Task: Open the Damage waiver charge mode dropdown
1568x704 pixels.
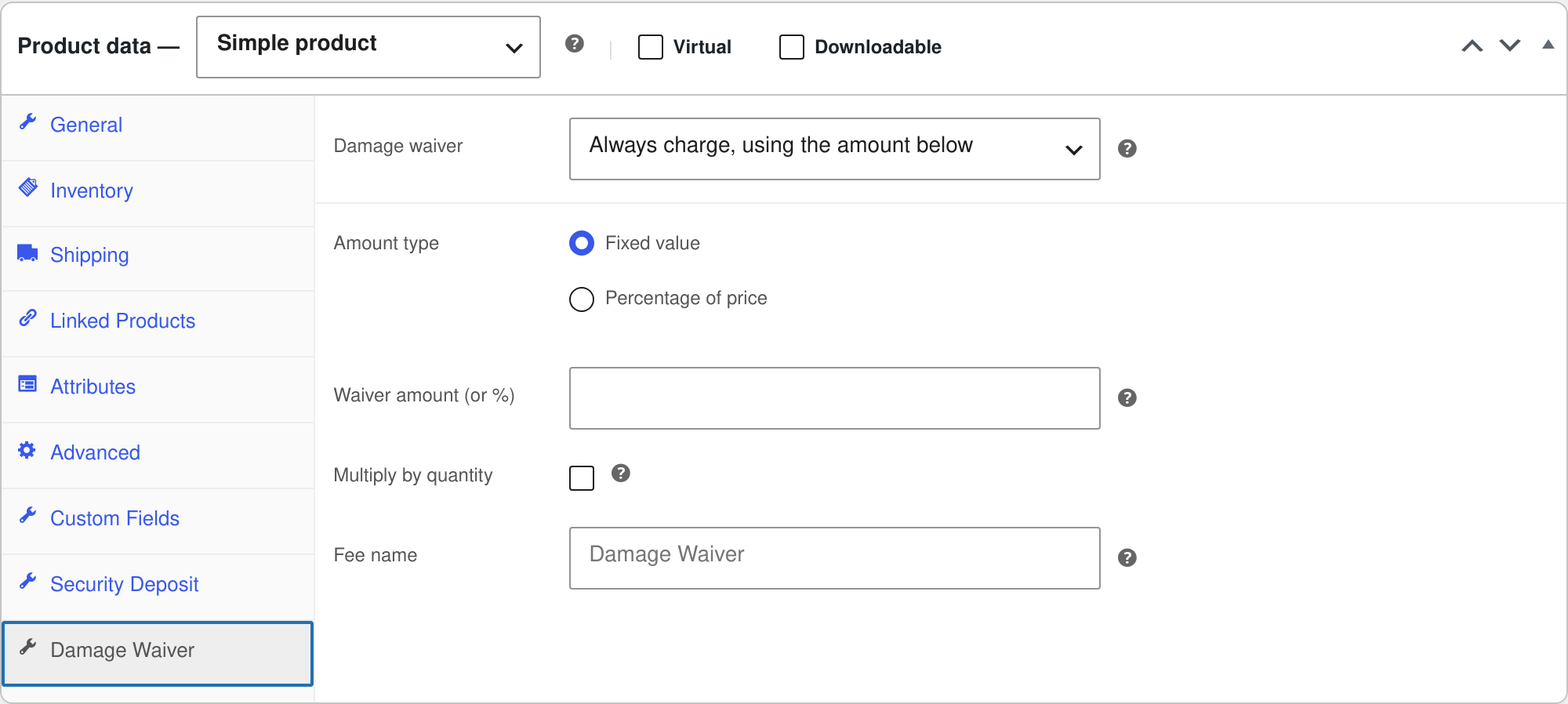Action: coord(835,149)
